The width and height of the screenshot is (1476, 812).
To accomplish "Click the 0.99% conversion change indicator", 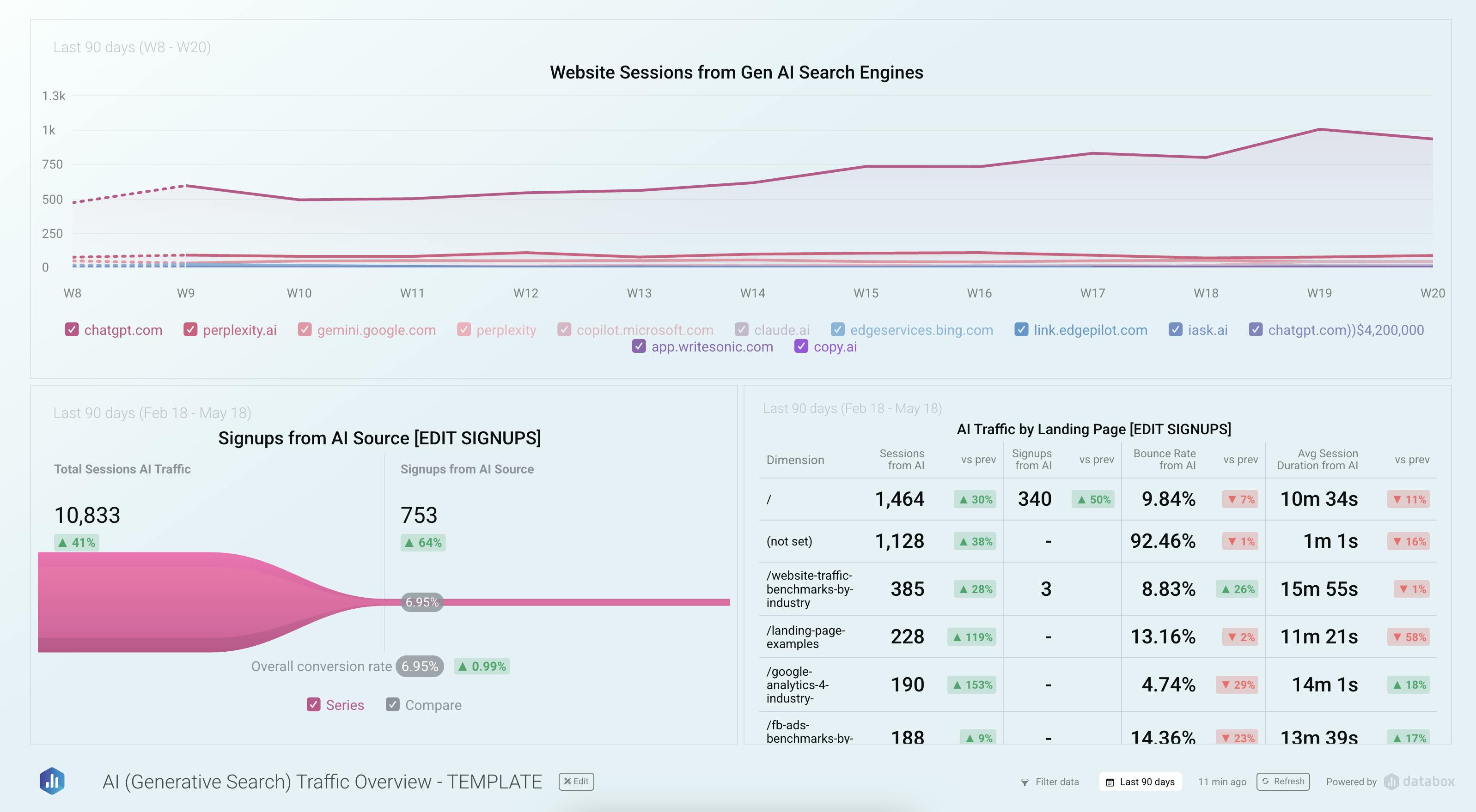I will point(482,667).
